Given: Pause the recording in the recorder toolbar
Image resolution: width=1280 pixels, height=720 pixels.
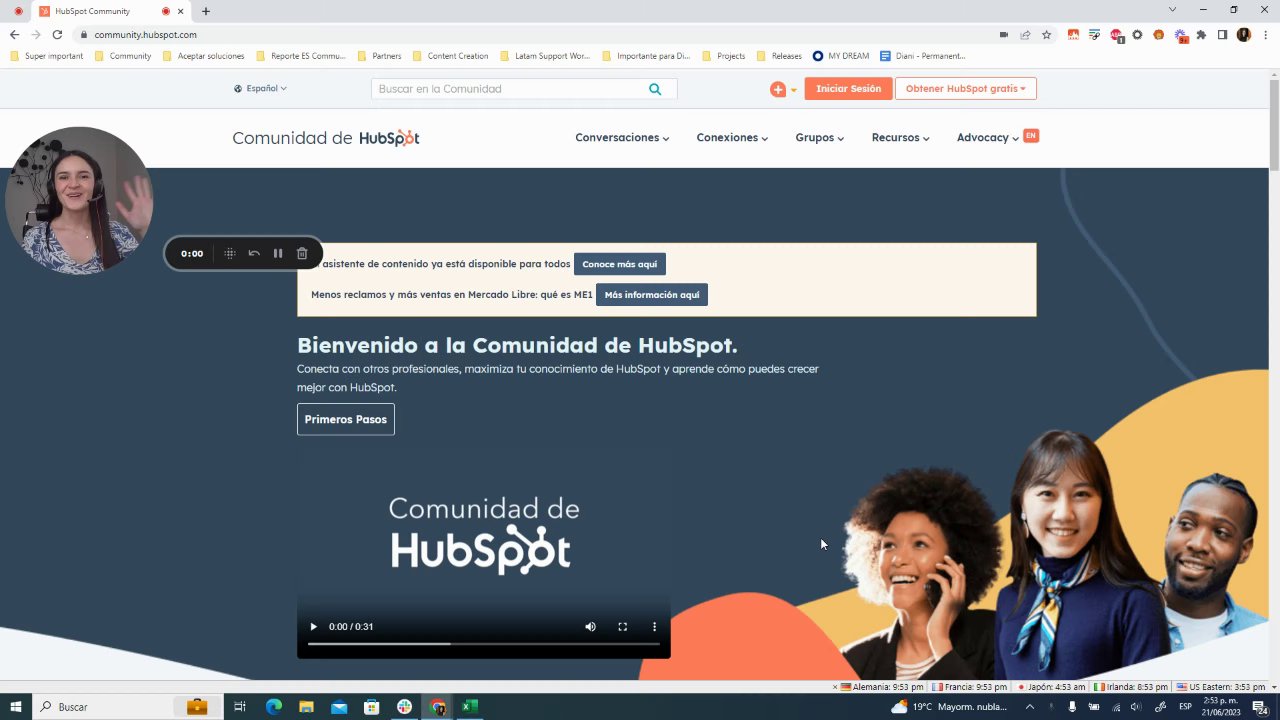Looking at the screenshot, I should point(278,253).
